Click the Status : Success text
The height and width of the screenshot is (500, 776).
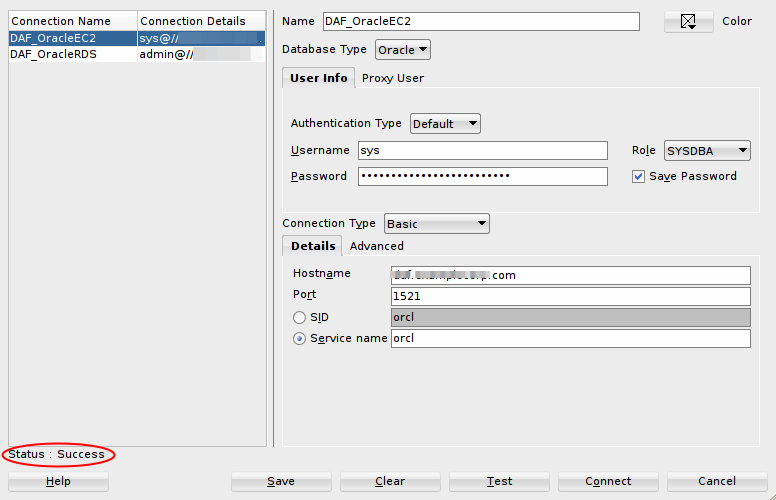pyautogui.click(x=56, y=454)
